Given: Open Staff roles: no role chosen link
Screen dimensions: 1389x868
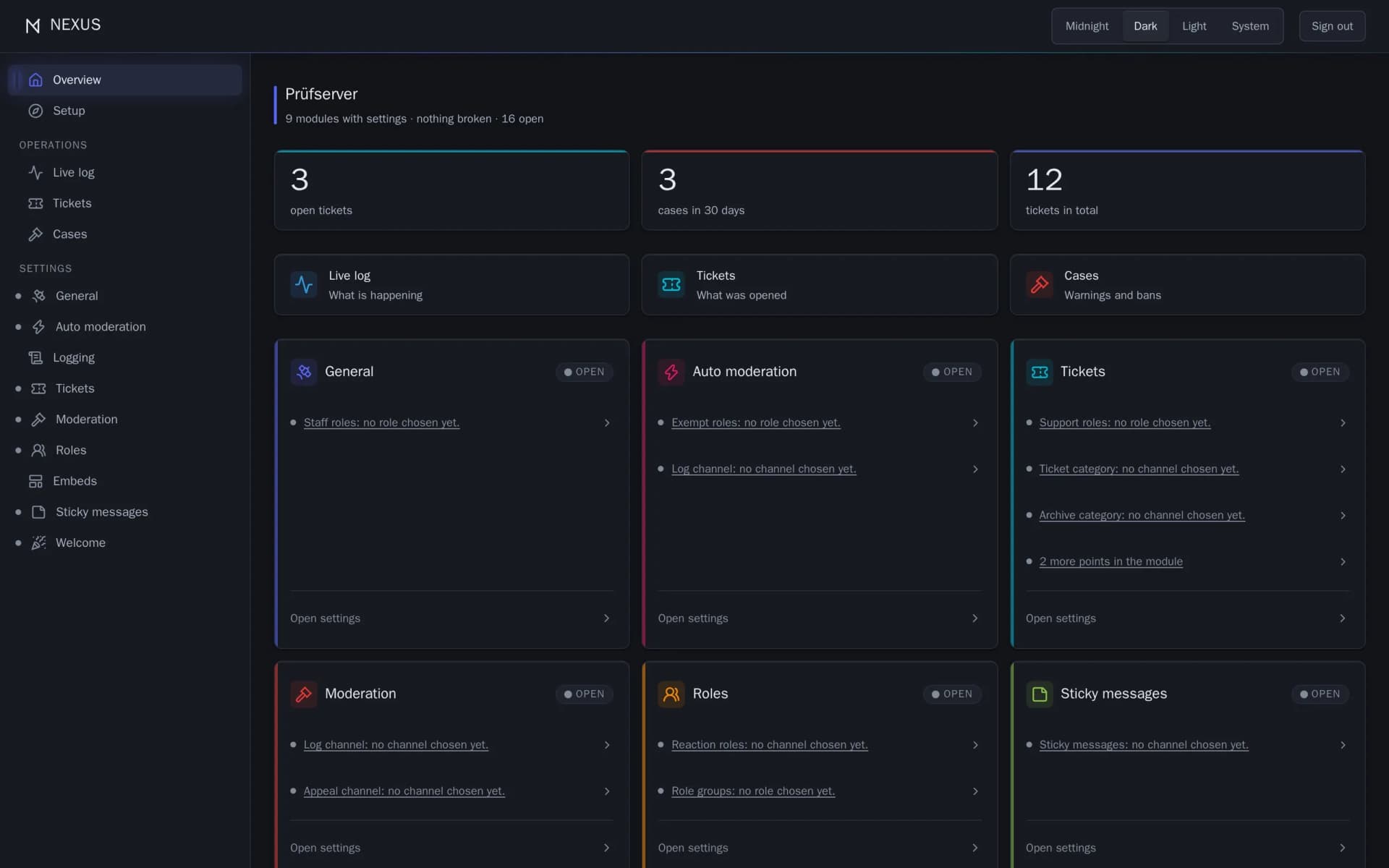Looking at the screenshot, I should point(381,422).
